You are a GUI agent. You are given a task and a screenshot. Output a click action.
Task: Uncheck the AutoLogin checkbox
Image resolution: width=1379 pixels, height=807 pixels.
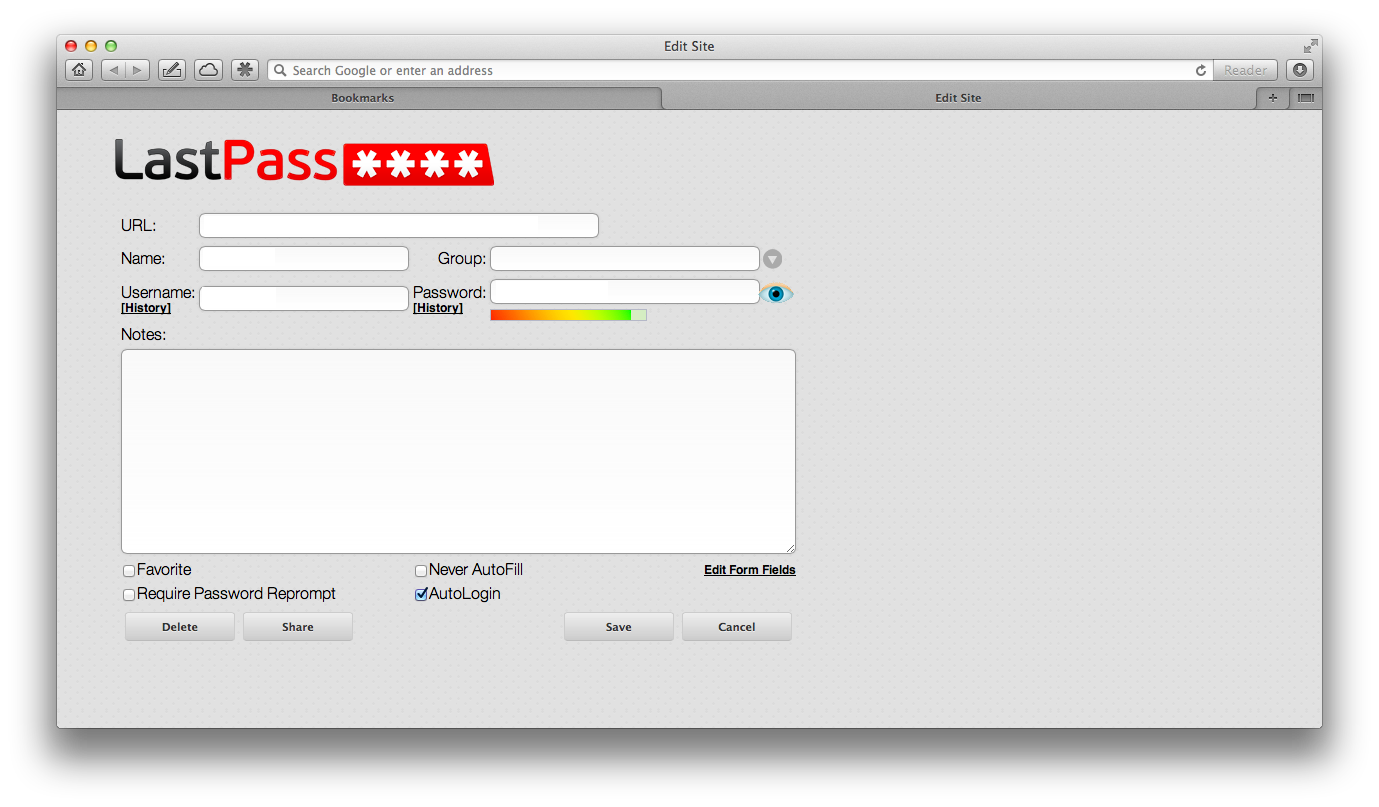click(421, 595)
